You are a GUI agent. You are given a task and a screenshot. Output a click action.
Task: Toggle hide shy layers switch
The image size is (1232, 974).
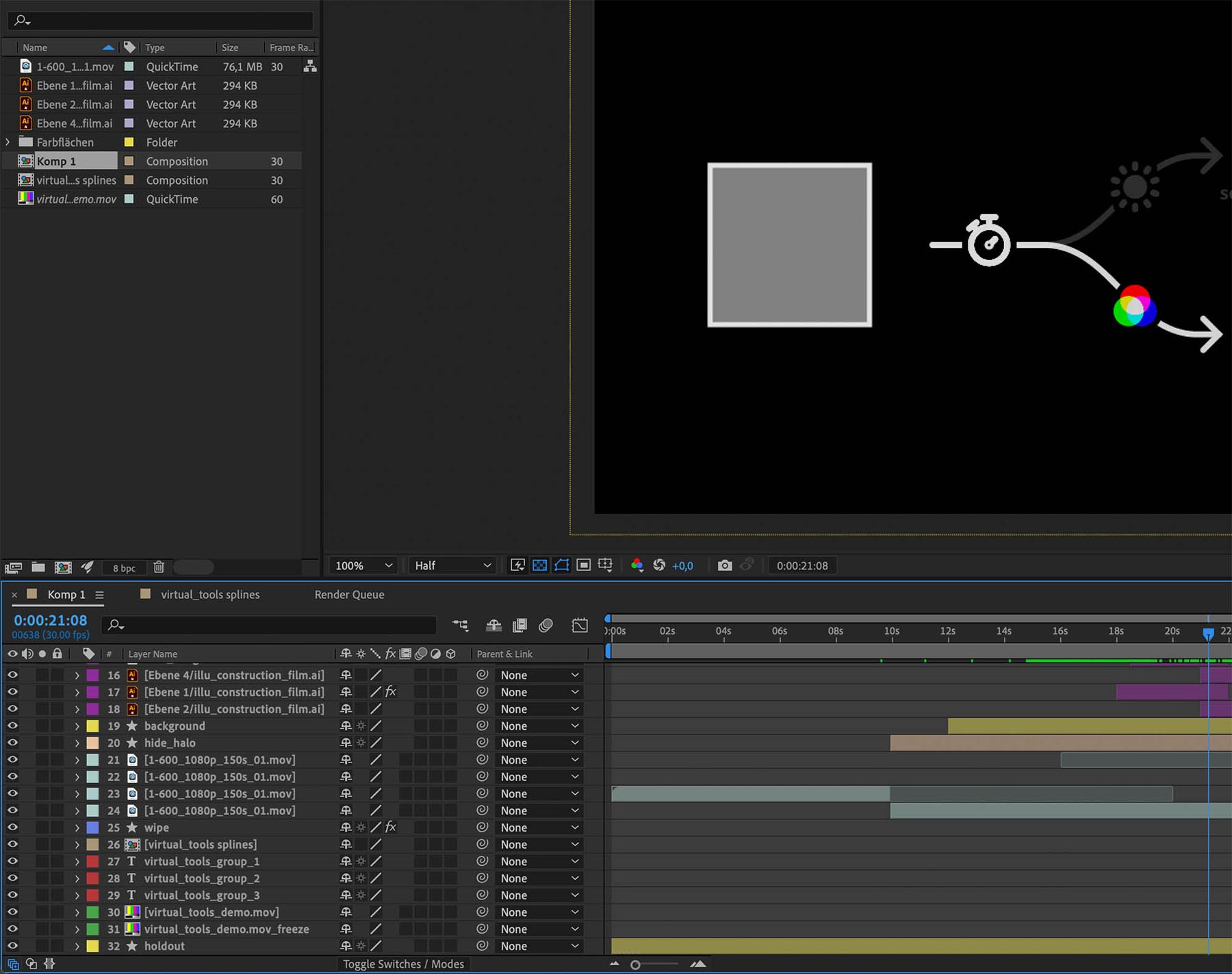pyautogui.click(x=493, y=625)
